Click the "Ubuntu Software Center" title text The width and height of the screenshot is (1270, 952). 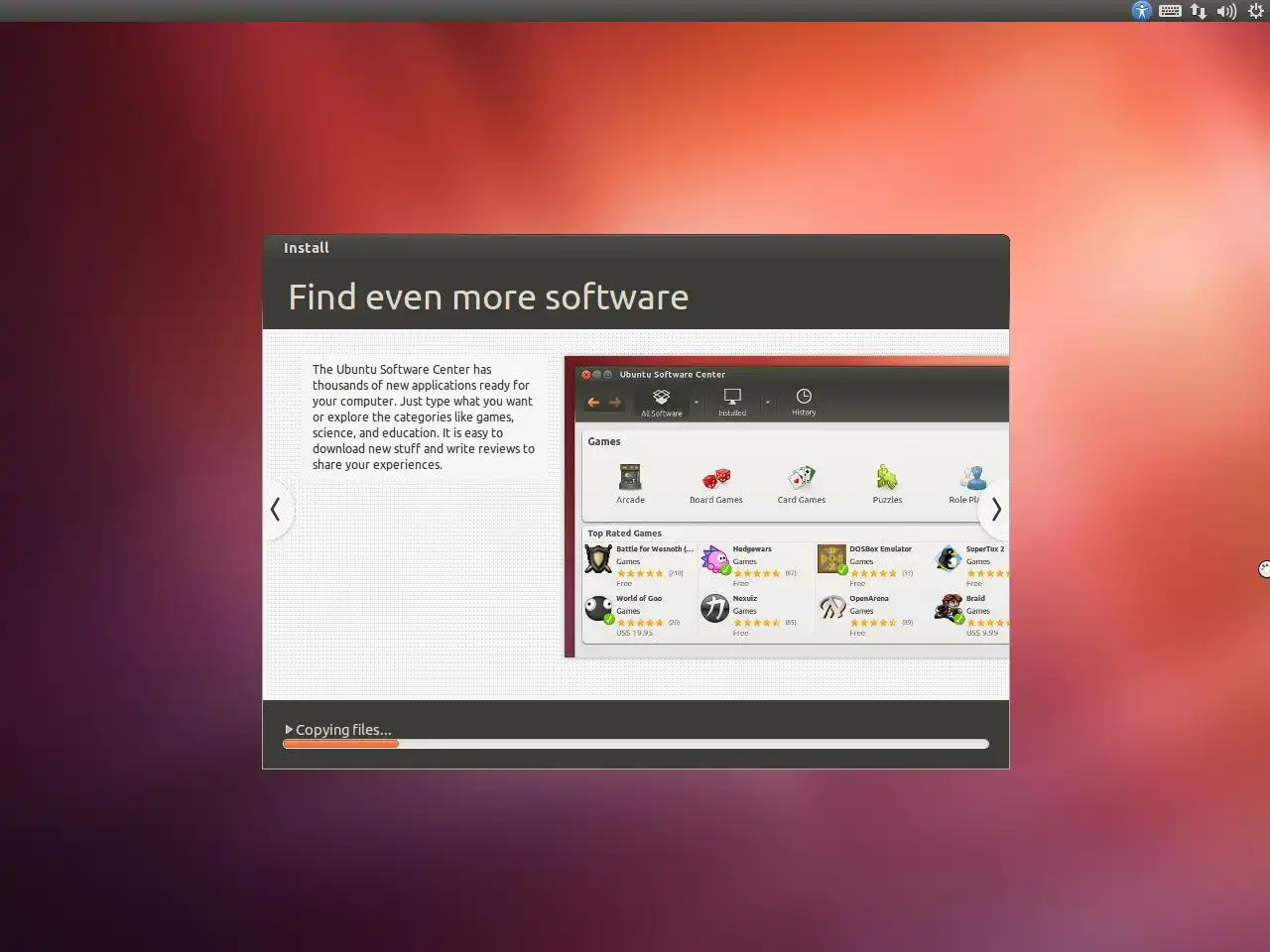pos(673,375)
